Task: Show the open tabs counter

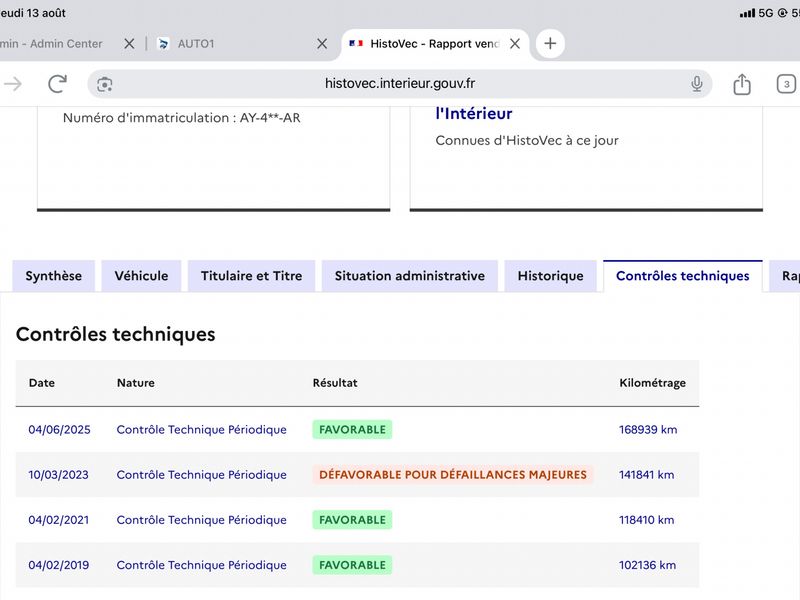Action: tap(786, 84)
